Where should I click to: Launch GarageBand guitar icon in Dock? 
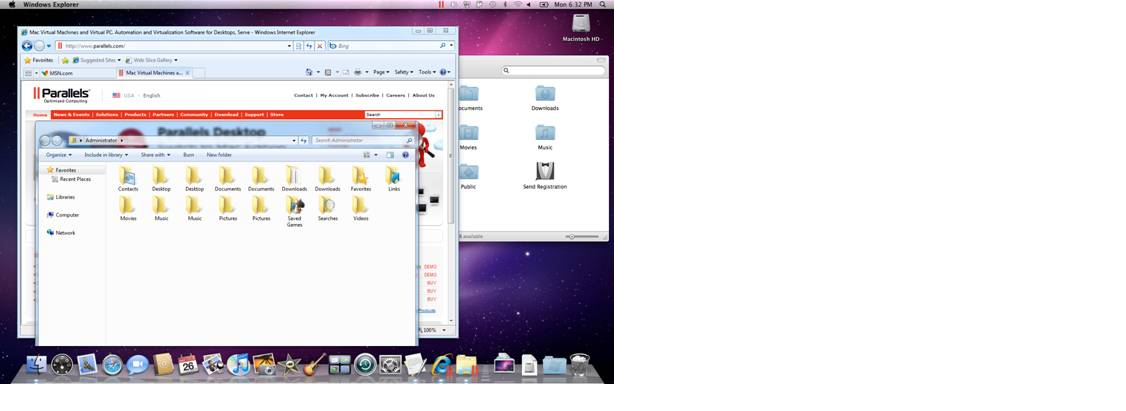coord(315,364)
